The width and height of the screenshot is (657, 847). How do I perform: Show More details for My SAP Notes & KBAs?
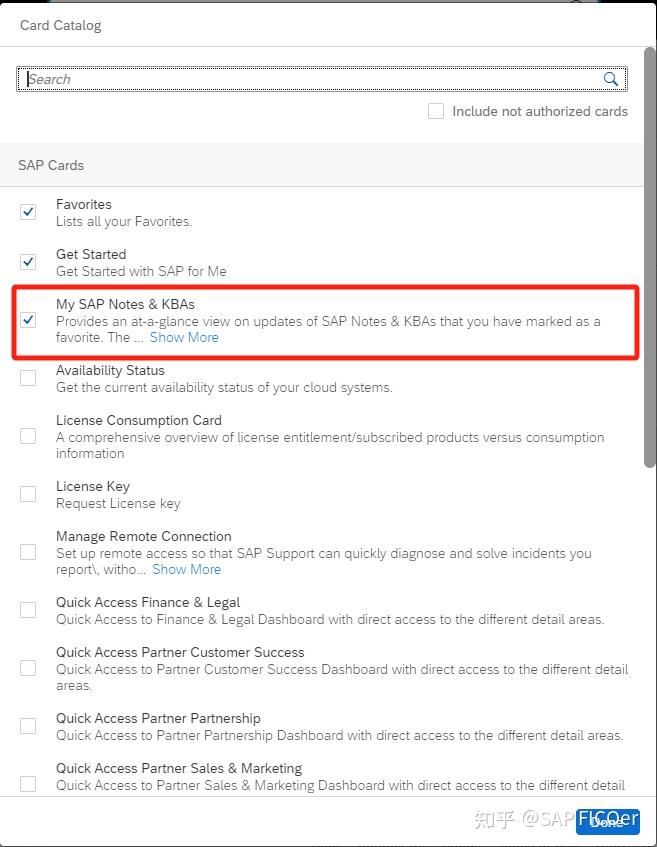pyautogui.click(x=184, y=337)
